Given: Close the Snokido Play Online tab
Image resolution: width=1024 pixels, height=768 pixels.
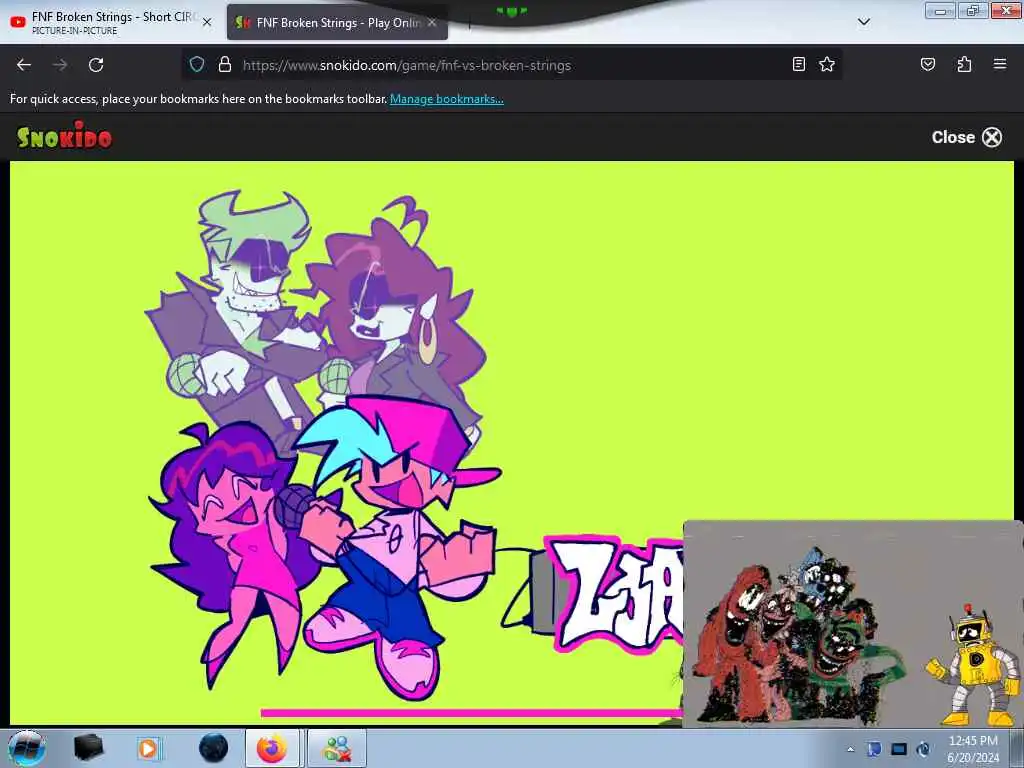Looking at the screenshot, I should (x=432, y=22).
